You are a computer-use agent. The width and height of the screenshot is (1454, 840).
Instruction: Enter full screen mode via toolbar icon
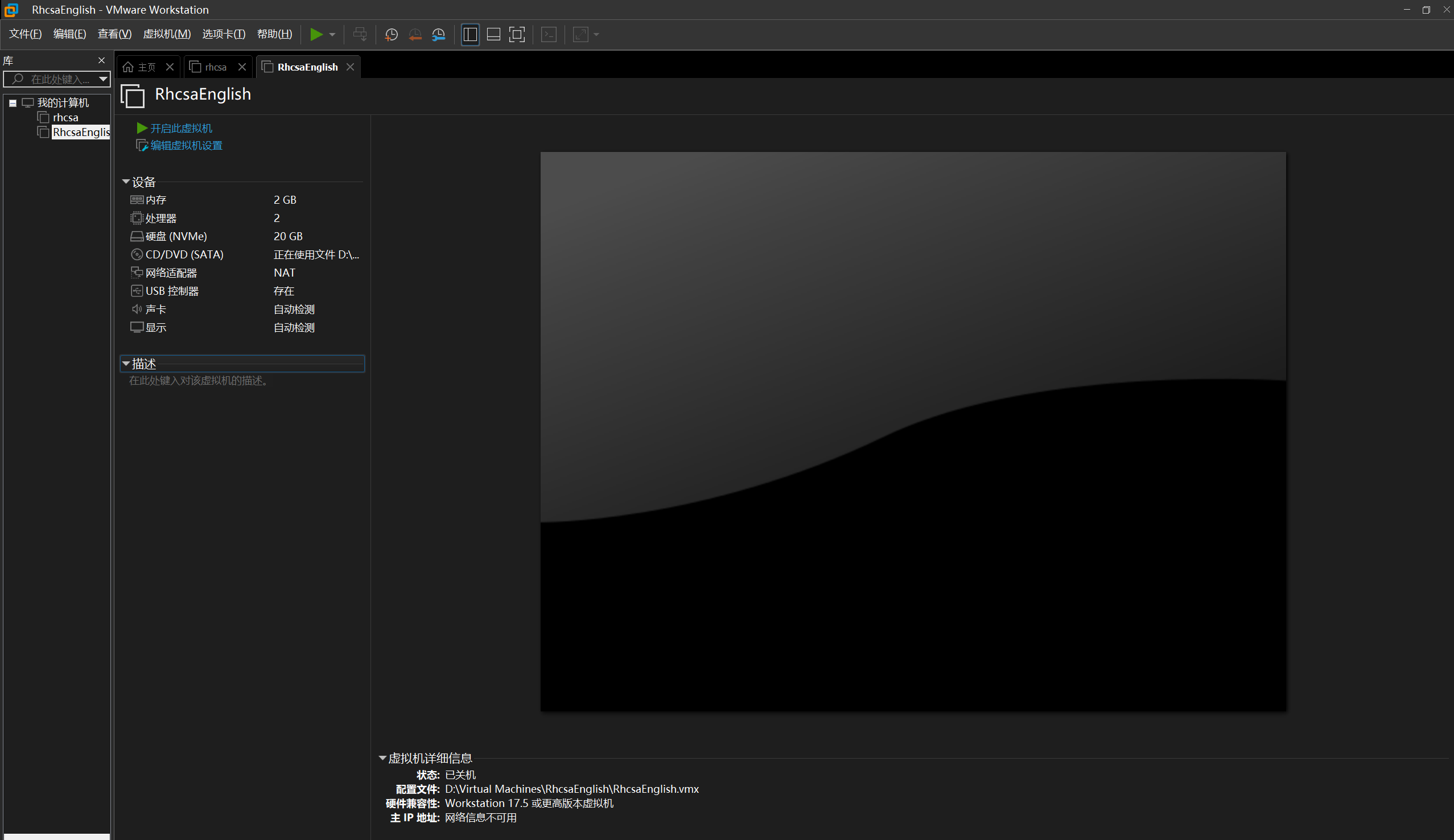517,35
